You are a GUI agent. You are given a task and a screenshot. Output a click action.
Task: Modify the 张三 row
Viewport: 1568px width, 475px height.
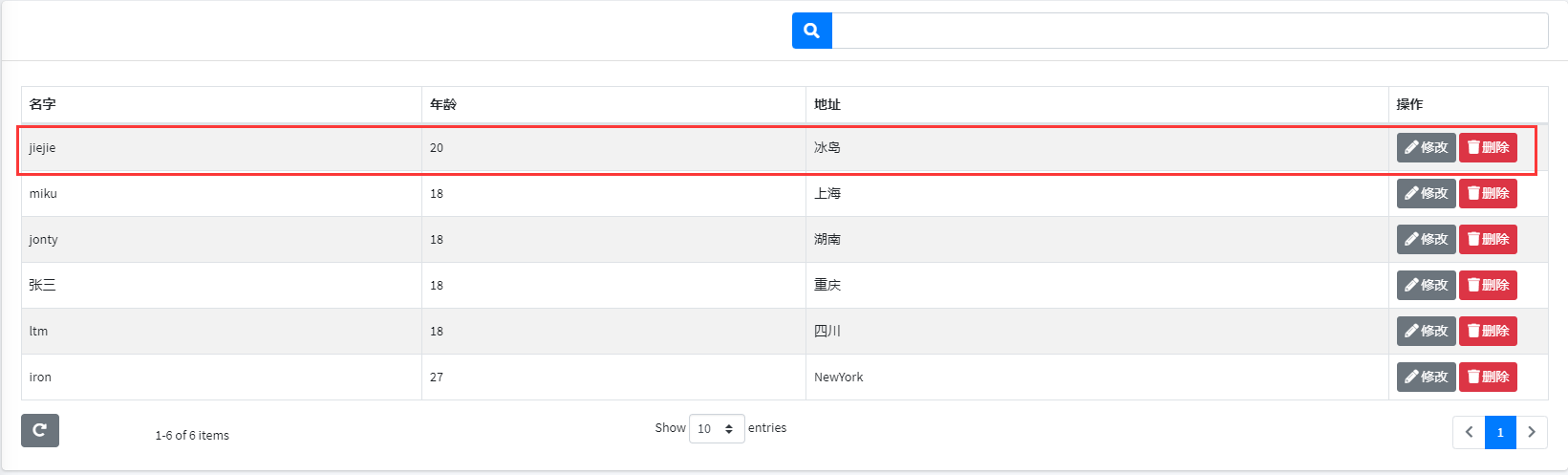(x=1426, y=285)
